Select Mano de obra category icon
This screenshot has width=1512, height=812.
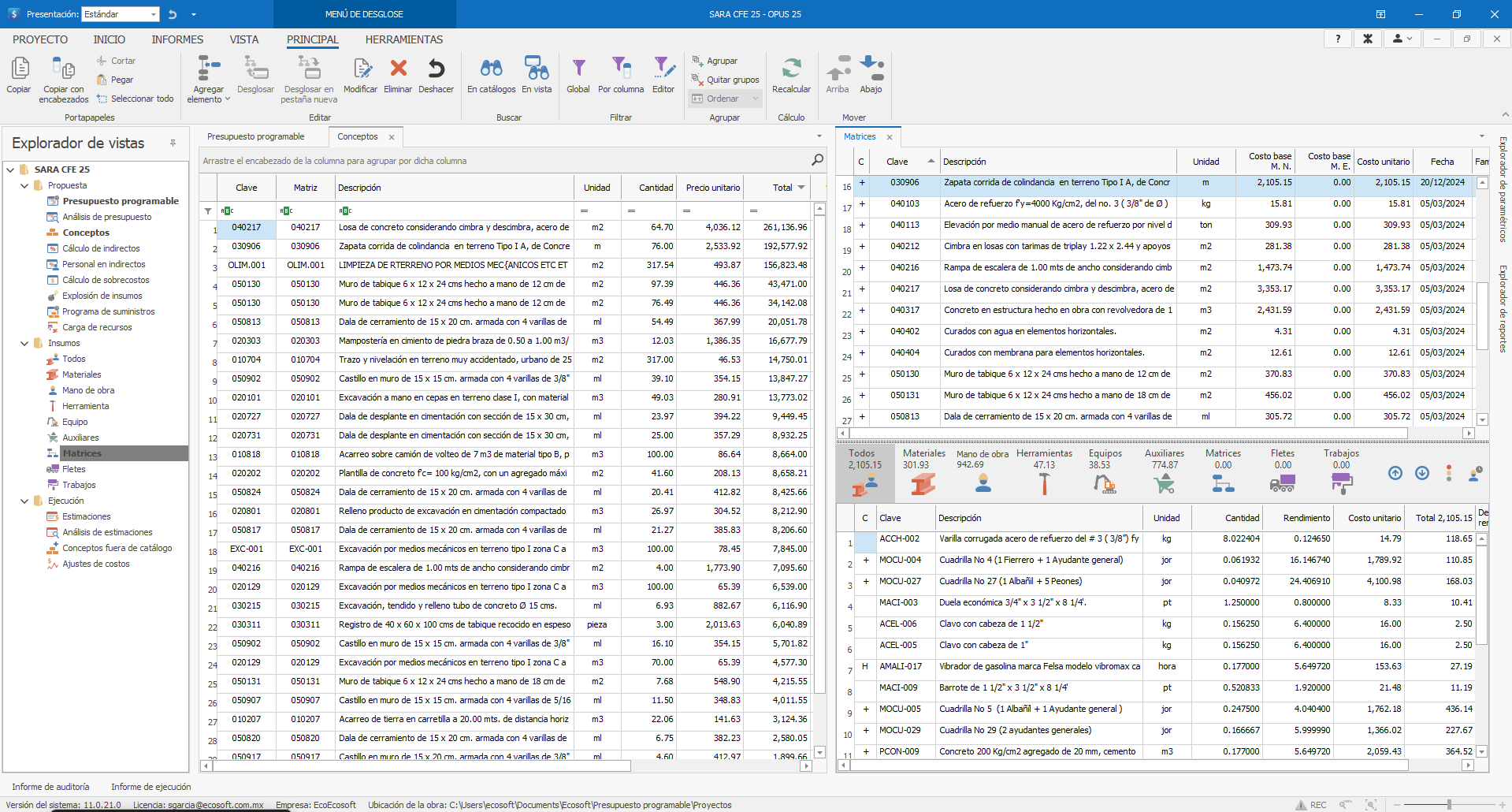[983, 484]
